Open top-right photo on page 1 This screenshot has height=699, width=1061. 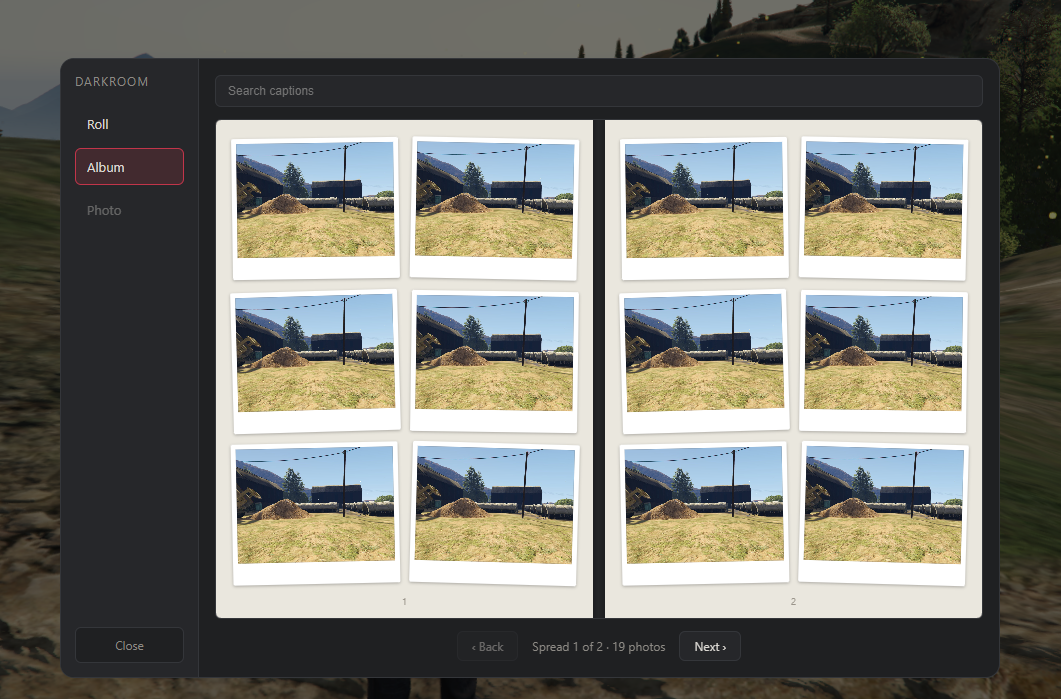pyautogui.click(x=494, y=208)
